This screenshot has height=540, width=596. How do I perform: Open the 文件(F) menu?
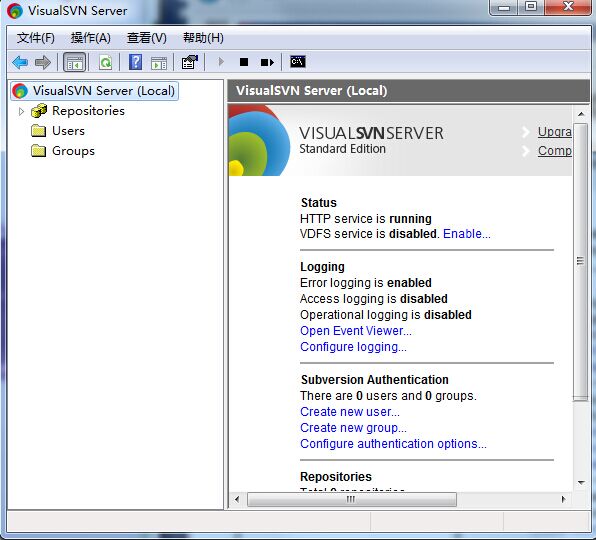click(x=36, y=38)
